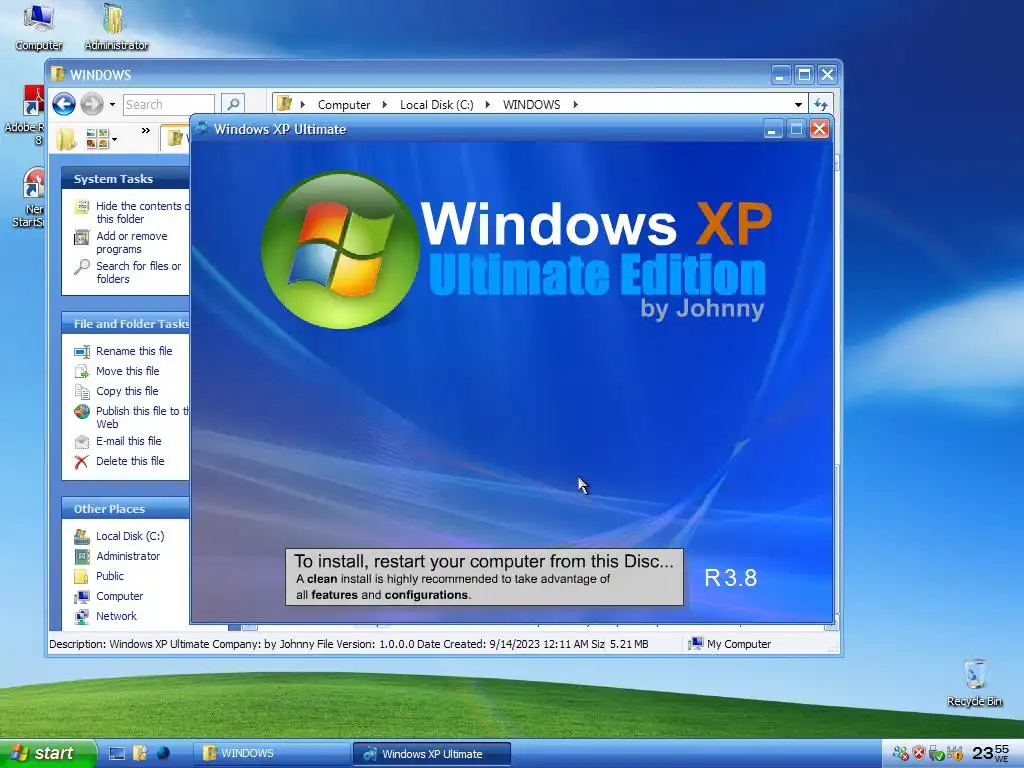Image resolution: width=1024 pixels, height=768 pixels.
Task: Click the Public folder icon in Other Places
Action: pos(82,576)
